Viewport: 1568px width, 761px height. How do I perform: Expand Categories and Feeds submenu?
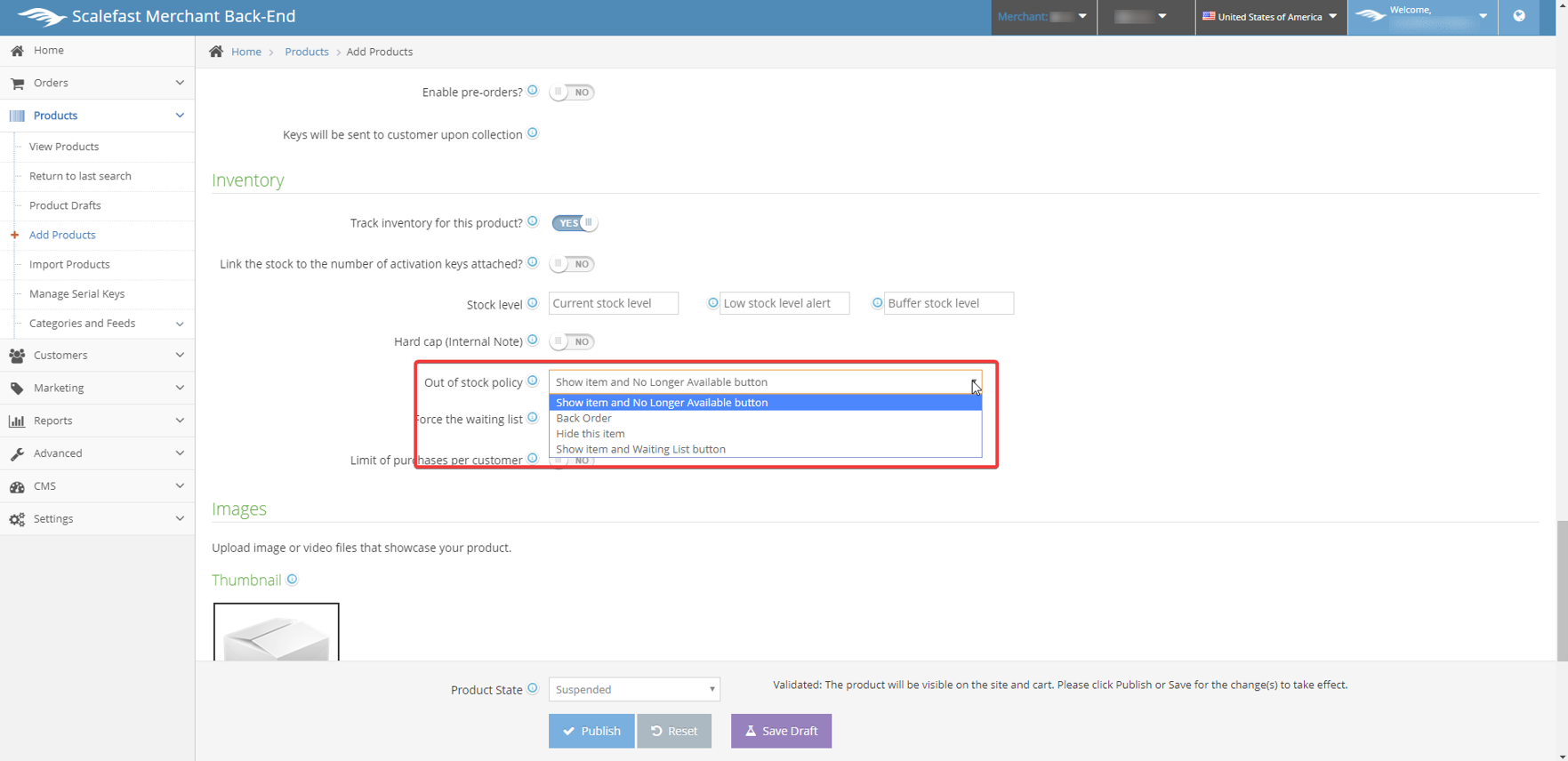[179, 324]
